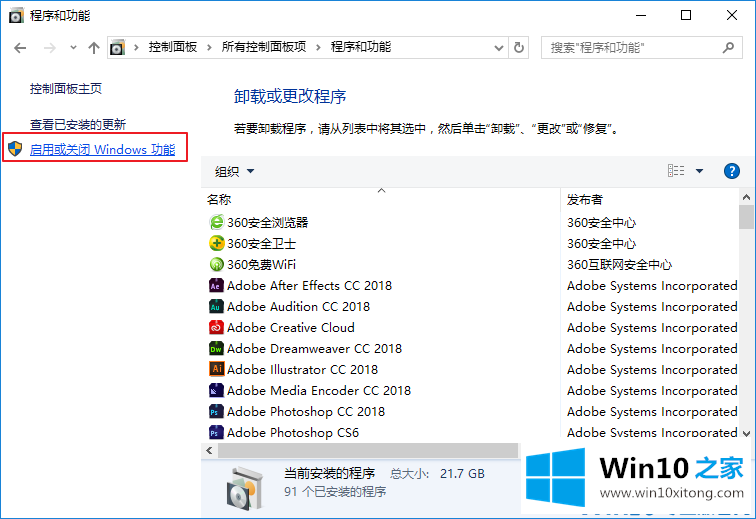Open 启用或关闭 Windows 功能 link
Image resolution: width=756 pixels, height=519 pixels.
102,149
